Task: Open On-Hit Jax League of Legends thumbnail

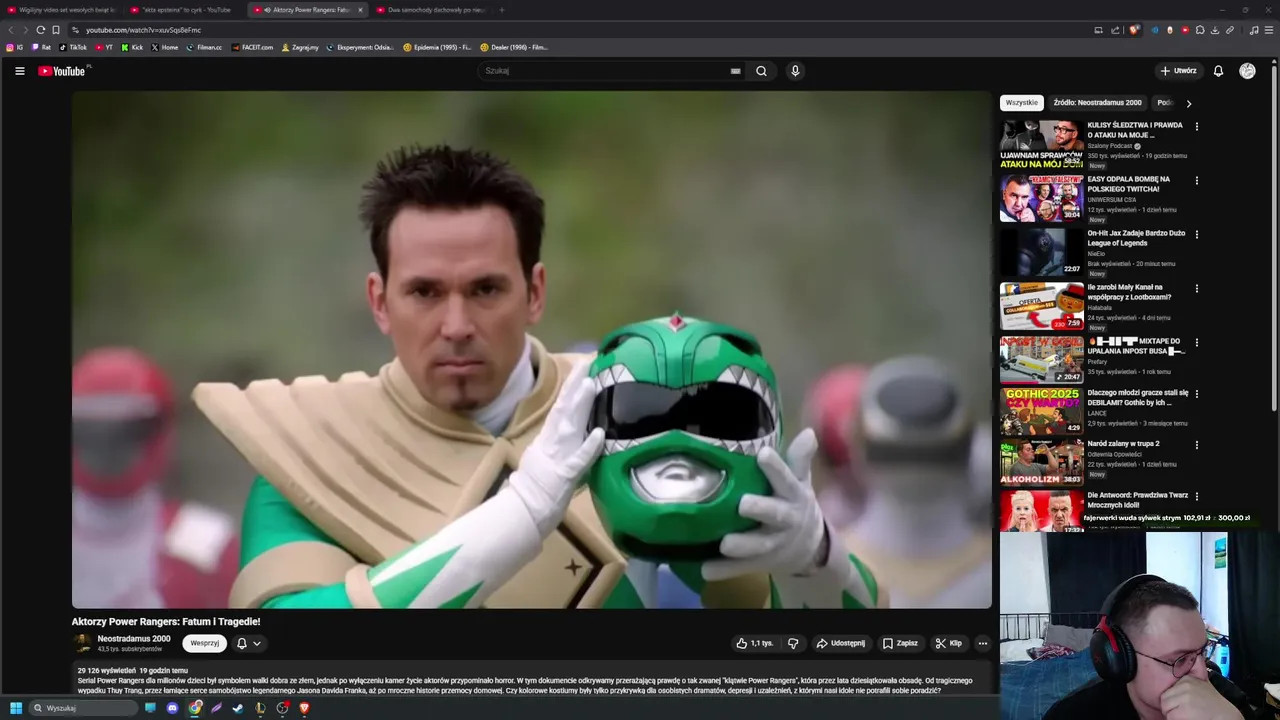Action: (1041, 252)
